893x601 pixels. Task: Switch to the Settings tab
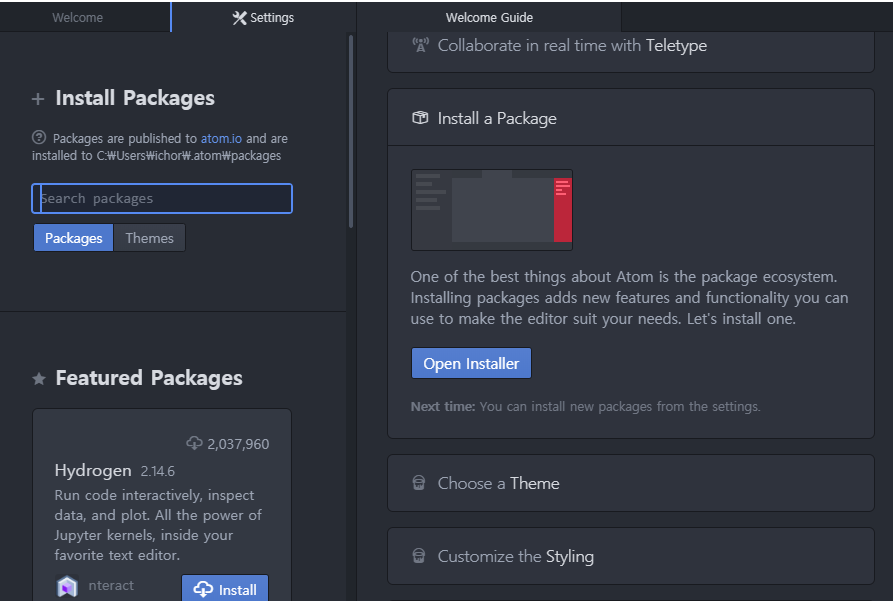[264, 17]
